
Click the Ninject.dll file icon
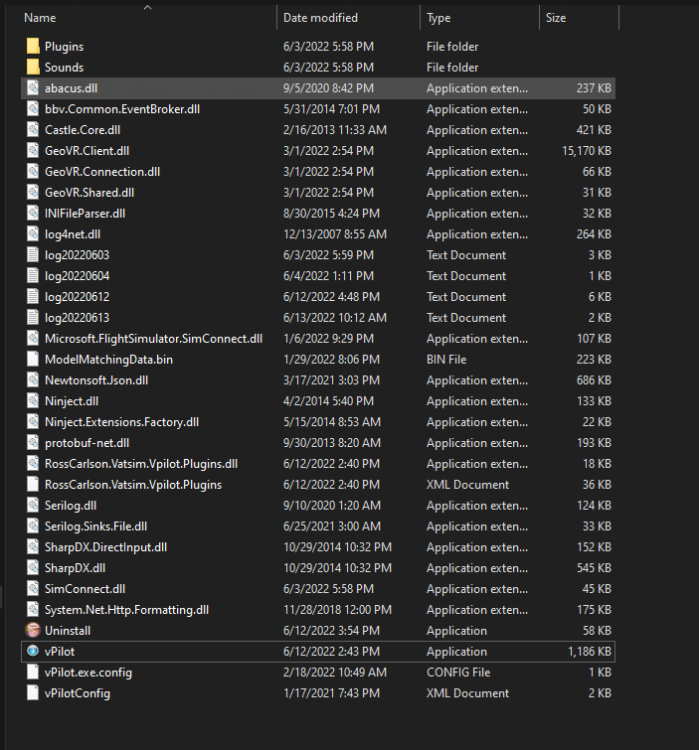pyautogui.click(x=33, y=401)
